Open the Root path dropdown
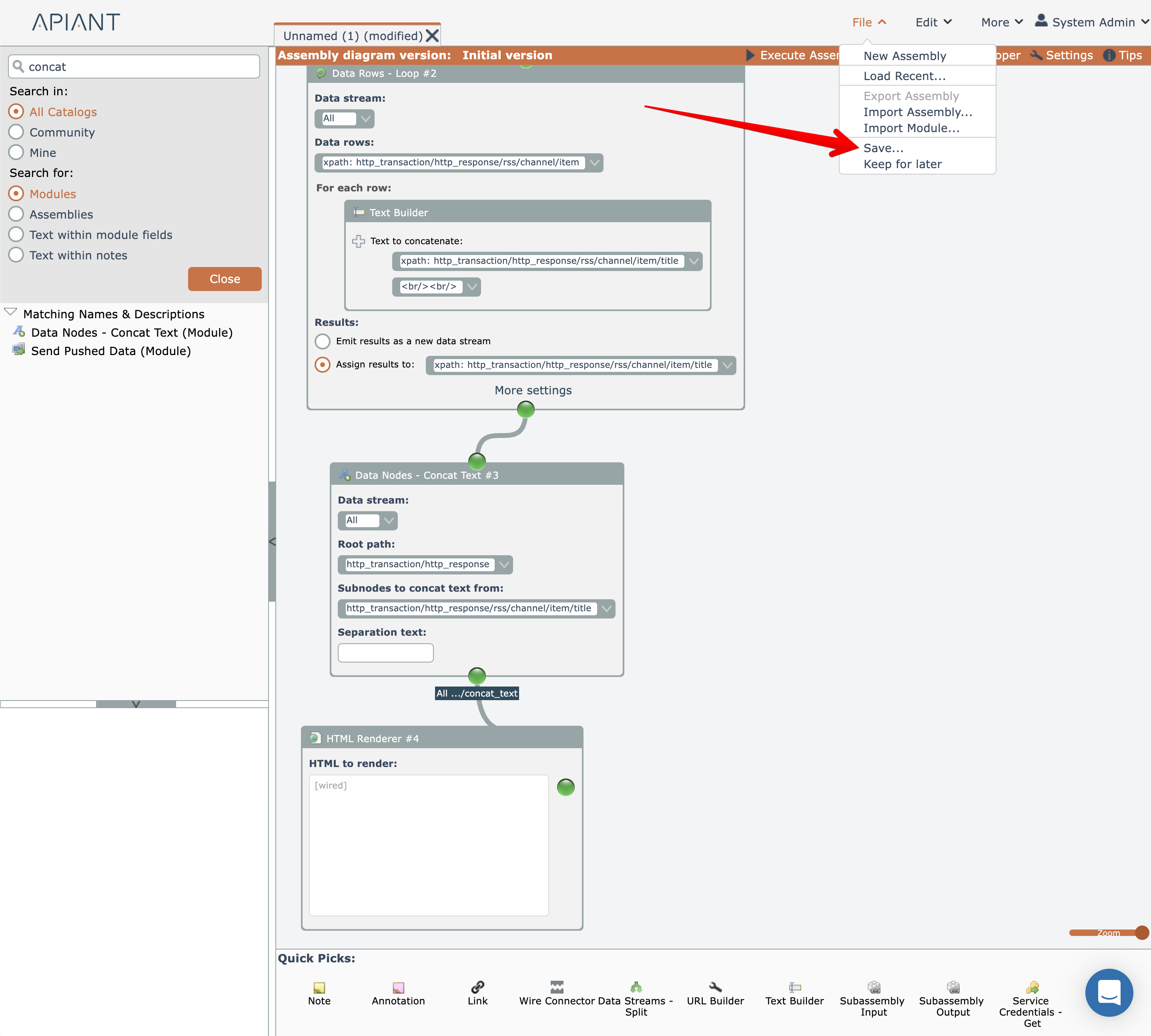Viewport: 1151px width, 1036px height. pyautogui.click(x=503, y=565)
